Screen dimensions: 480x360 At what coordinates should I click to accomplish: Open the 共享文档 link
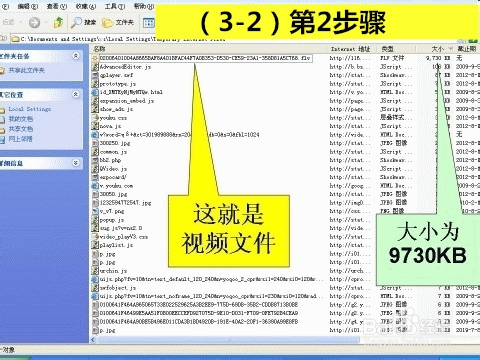click(21, 129)
